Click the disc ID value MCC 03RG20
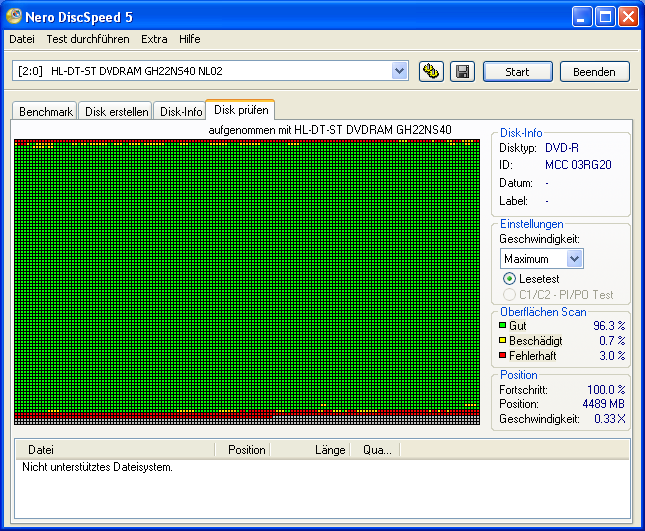 (578, 165)
